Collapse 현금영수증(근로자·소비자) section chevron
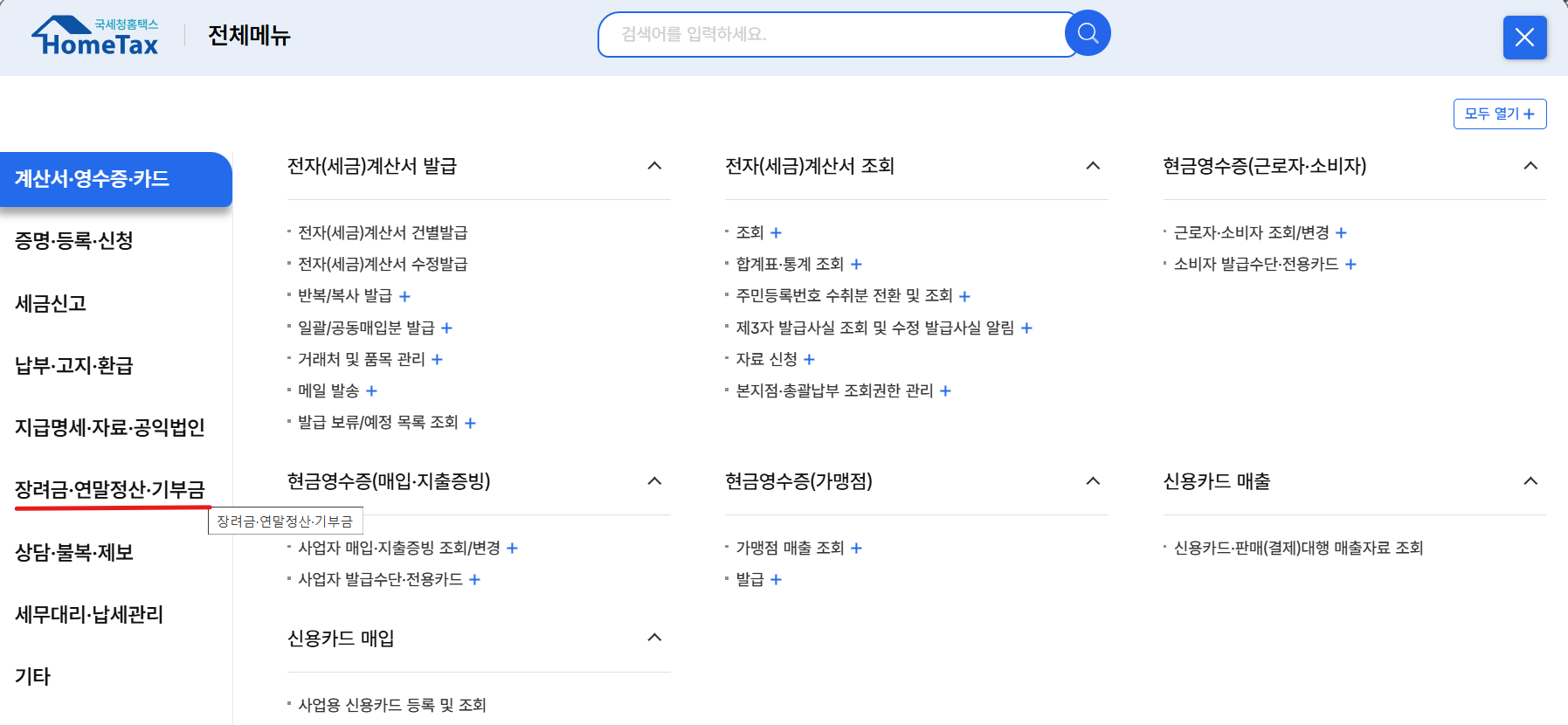Image resolution: width=1568 pixels, height=725 pixels. pyautogui.click(x=1530, y=166)
